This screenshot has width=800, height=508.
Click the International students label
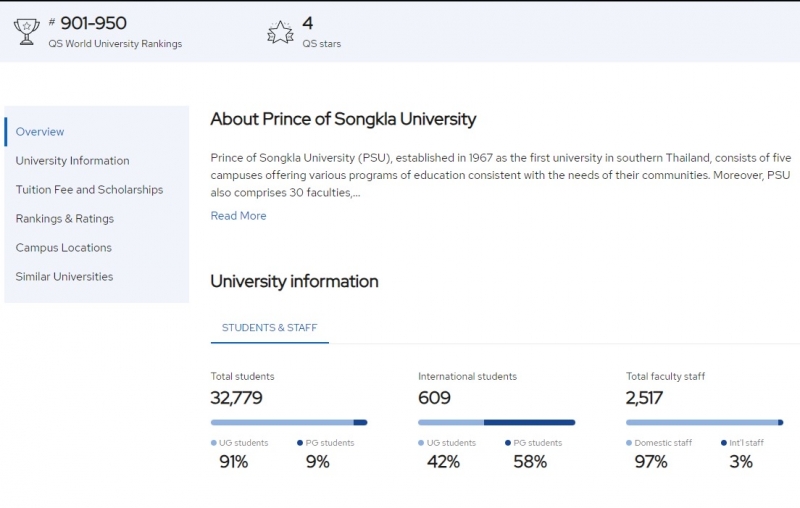coord(467,376)
